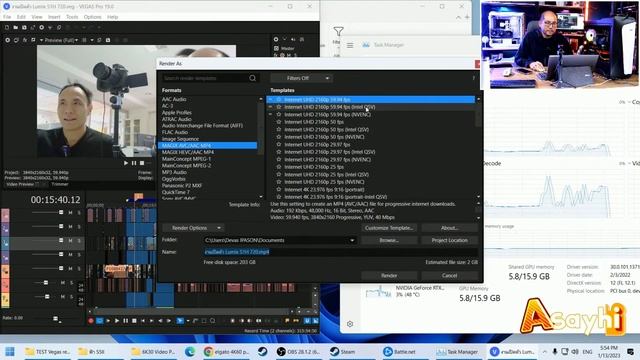This screenshot has width=640, height=360.
Task: Click Stop button under the video preview
Action: (142, 163)
